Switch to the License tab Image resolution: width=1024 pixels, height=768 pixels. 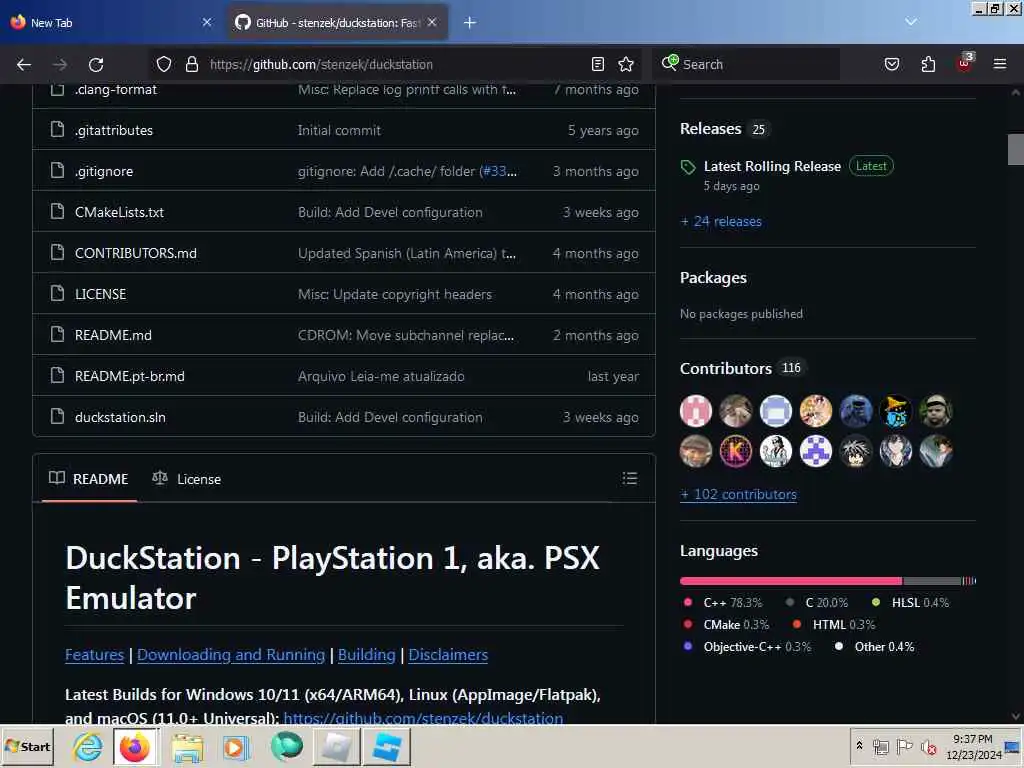(x=187, y=479)
